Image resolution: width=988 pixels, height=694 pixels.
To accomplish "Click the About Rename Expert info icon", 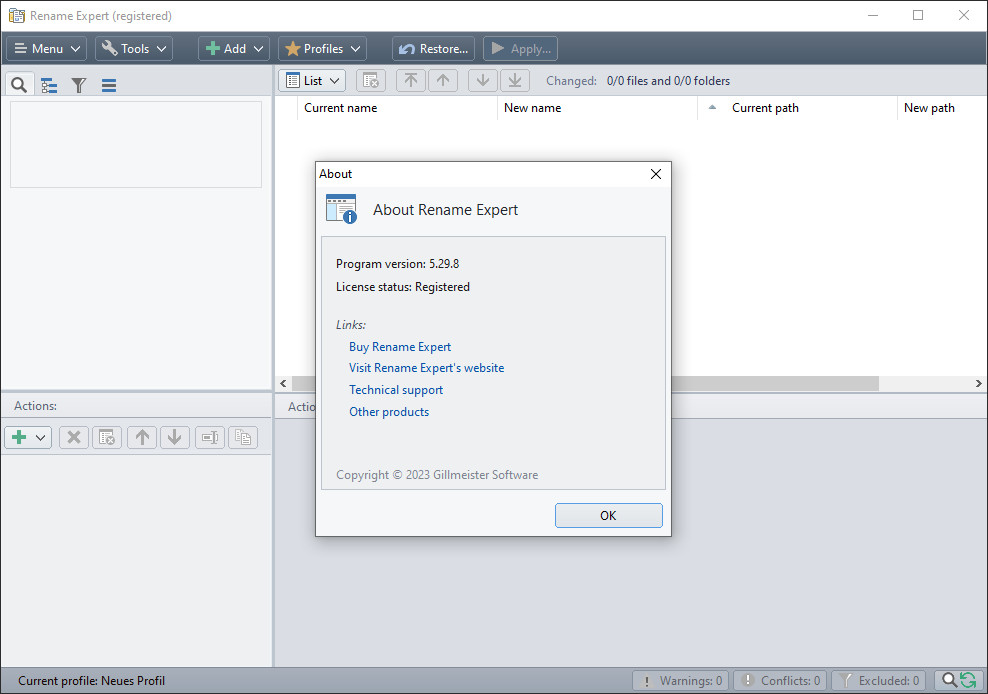I will 342,209.
